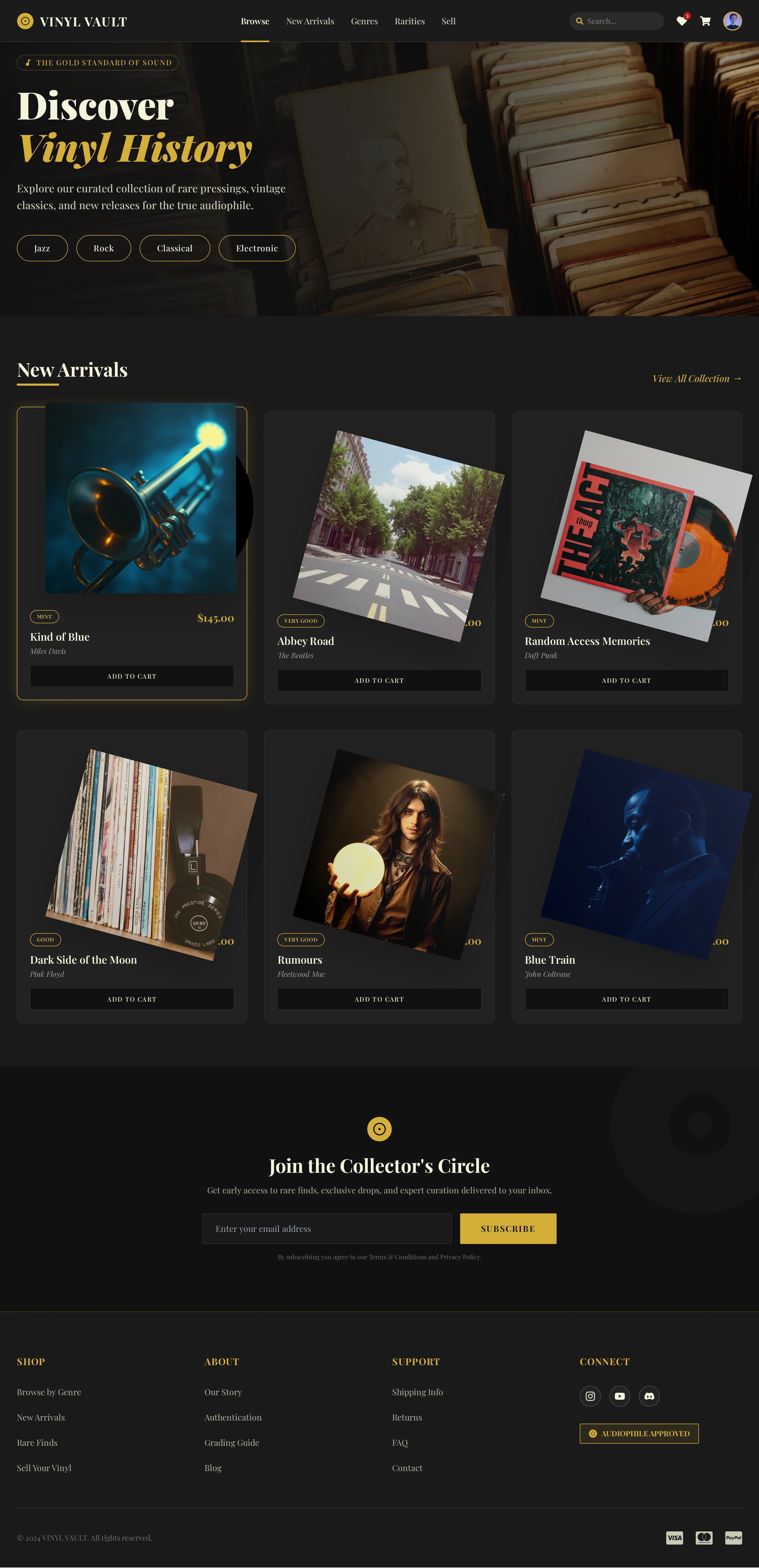Open the wishlist heart icon
Screen dimensions: 759x1568
click(x=682, y=21)
